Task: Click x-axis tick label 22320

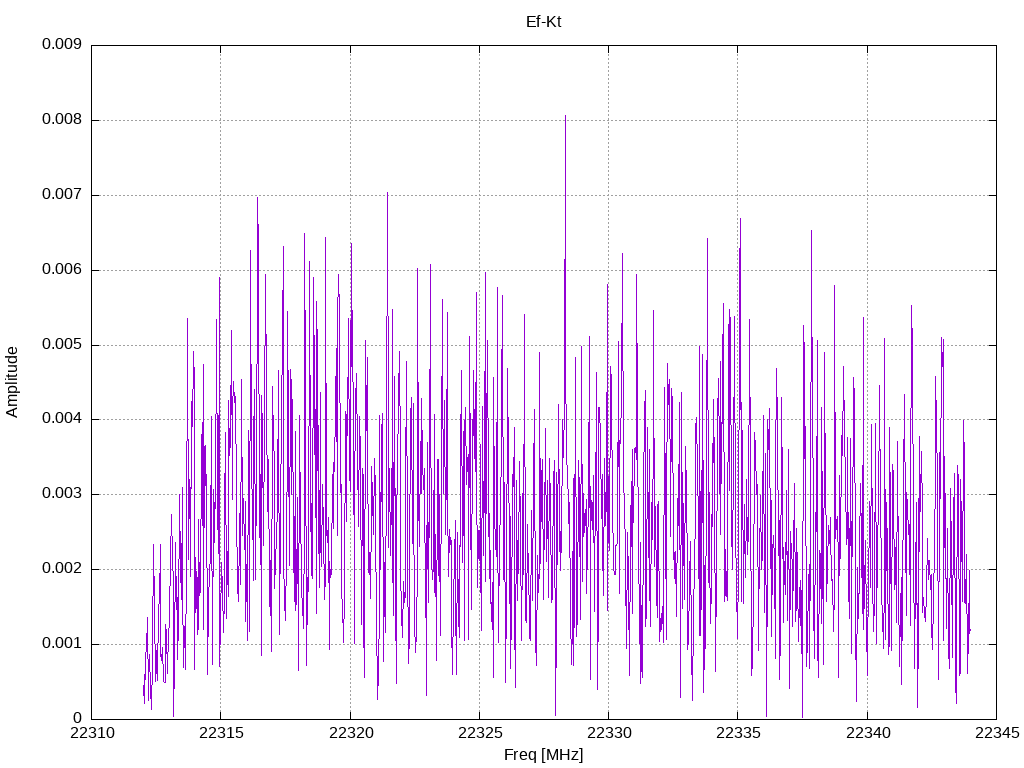Action: click(x=351, y=733)
